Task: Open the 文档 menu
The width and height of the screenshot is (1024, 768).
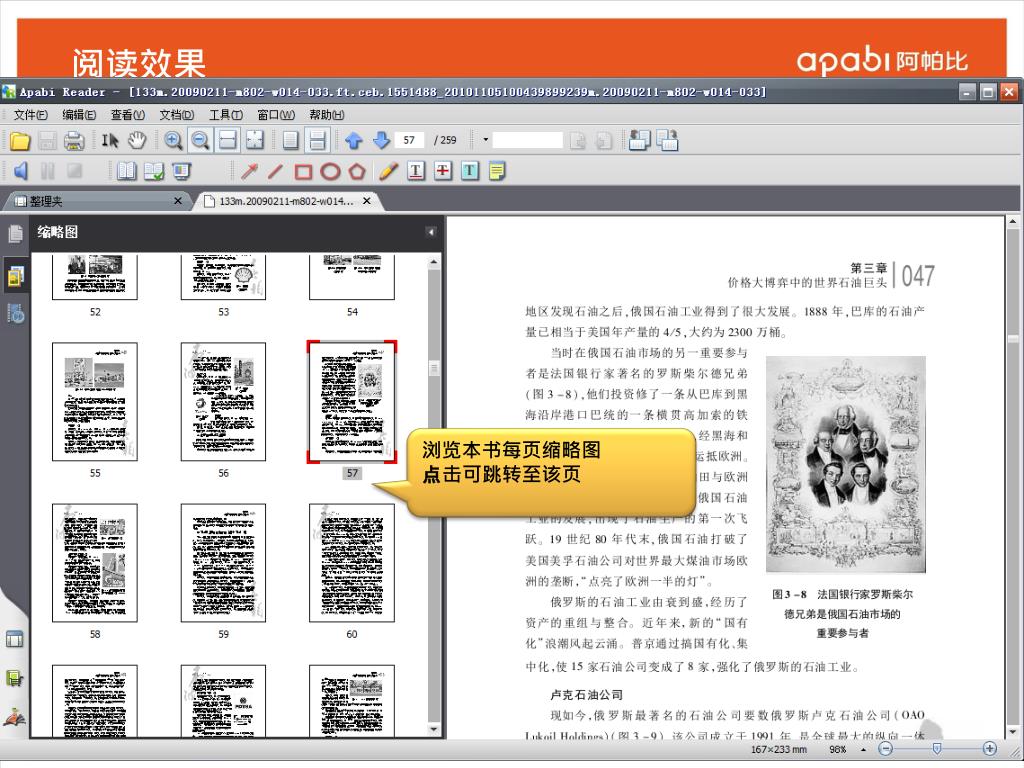Action: (176, 115)
